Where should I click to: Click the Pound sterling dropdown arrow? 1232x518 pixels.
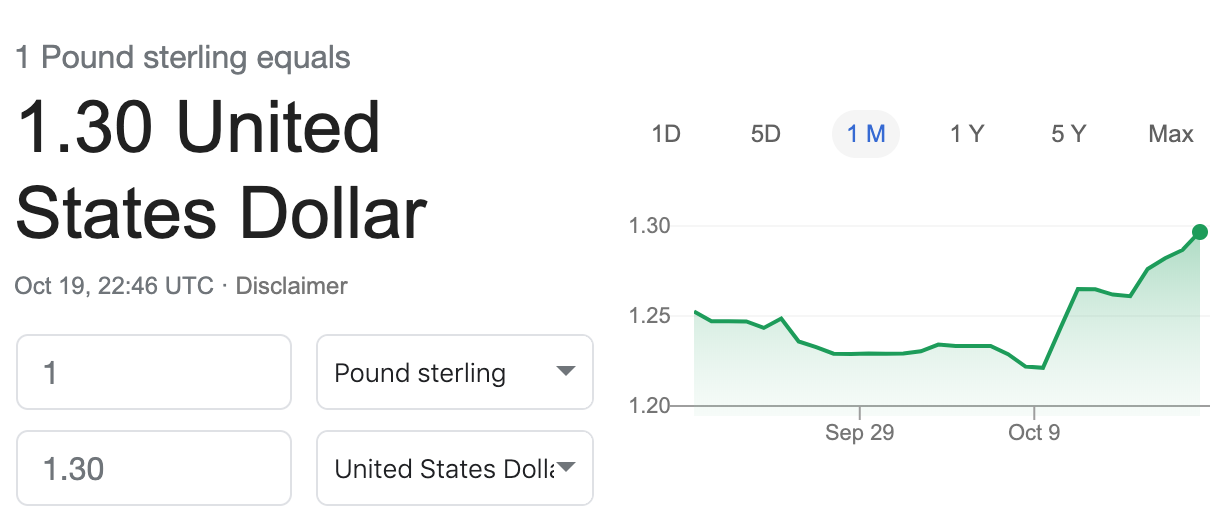tap(565, 372)
